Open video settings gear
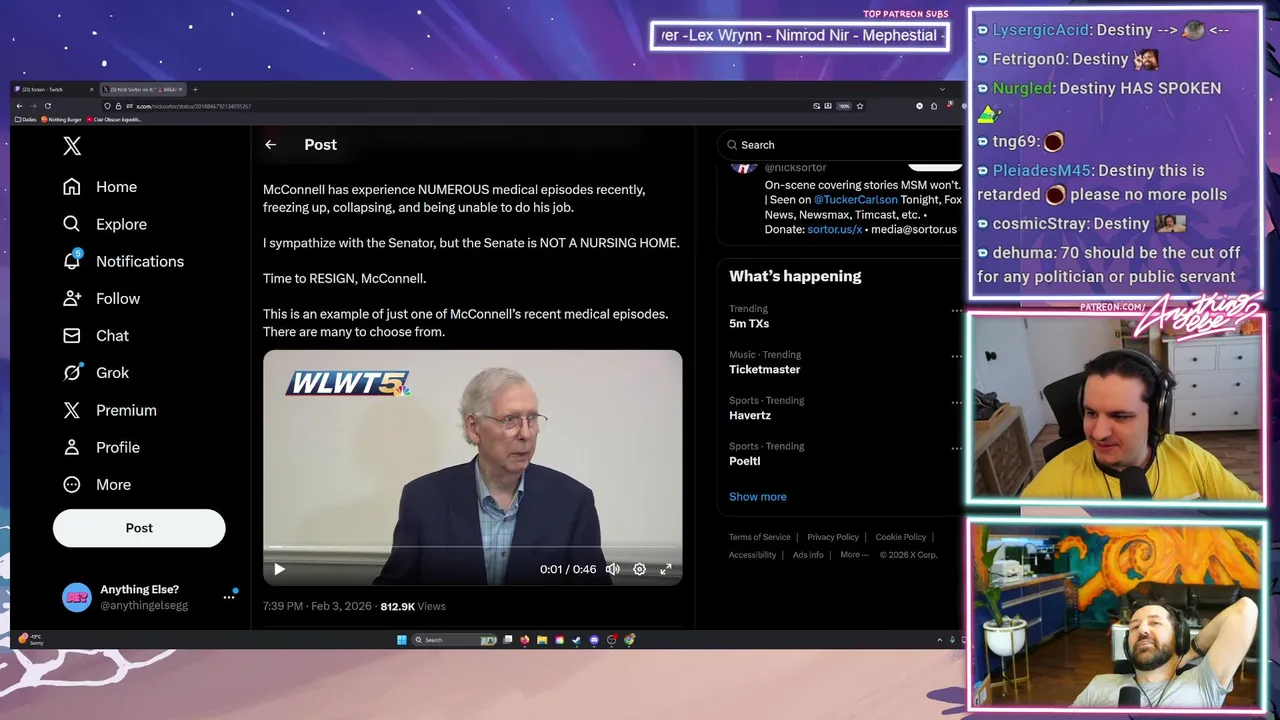Image resolution: width=1280 pixels, height=720 pixels. tap(639, 569)
